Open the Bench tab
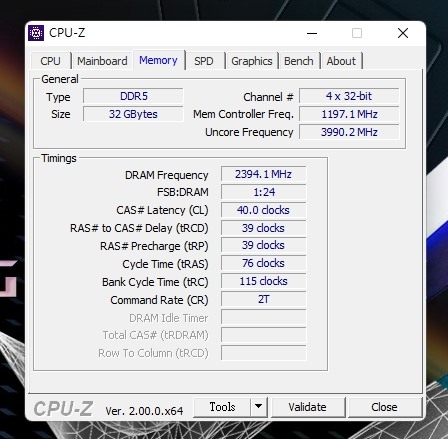Screen dimensions: 448x439 (x=299, y=61)
